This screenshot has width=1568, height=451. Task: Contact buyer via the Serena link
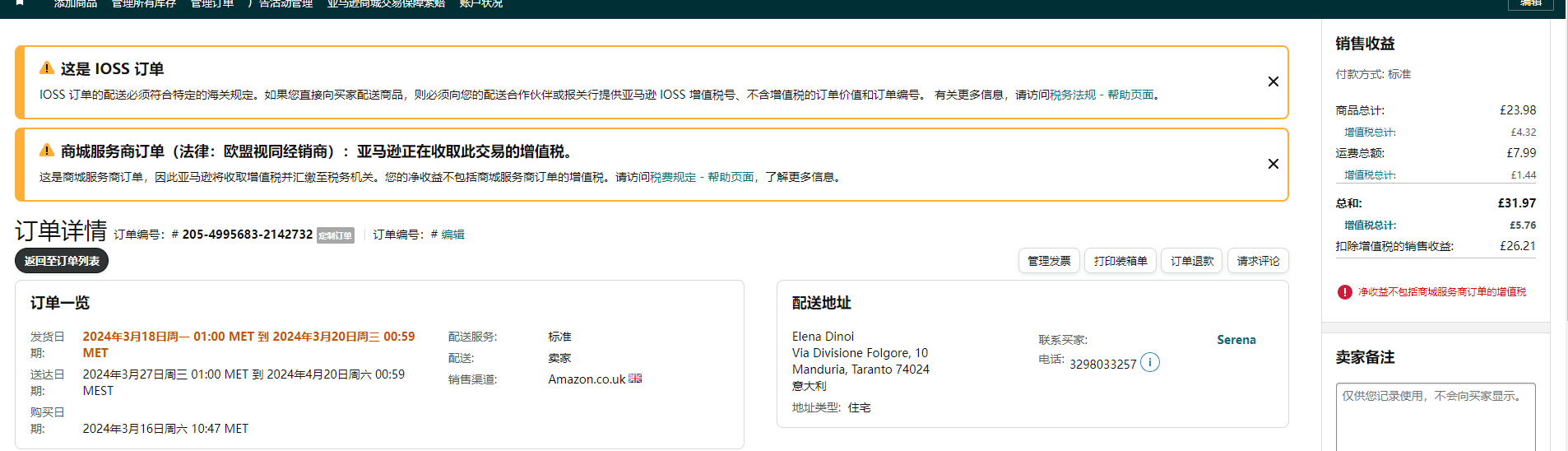coord(1236,340)
